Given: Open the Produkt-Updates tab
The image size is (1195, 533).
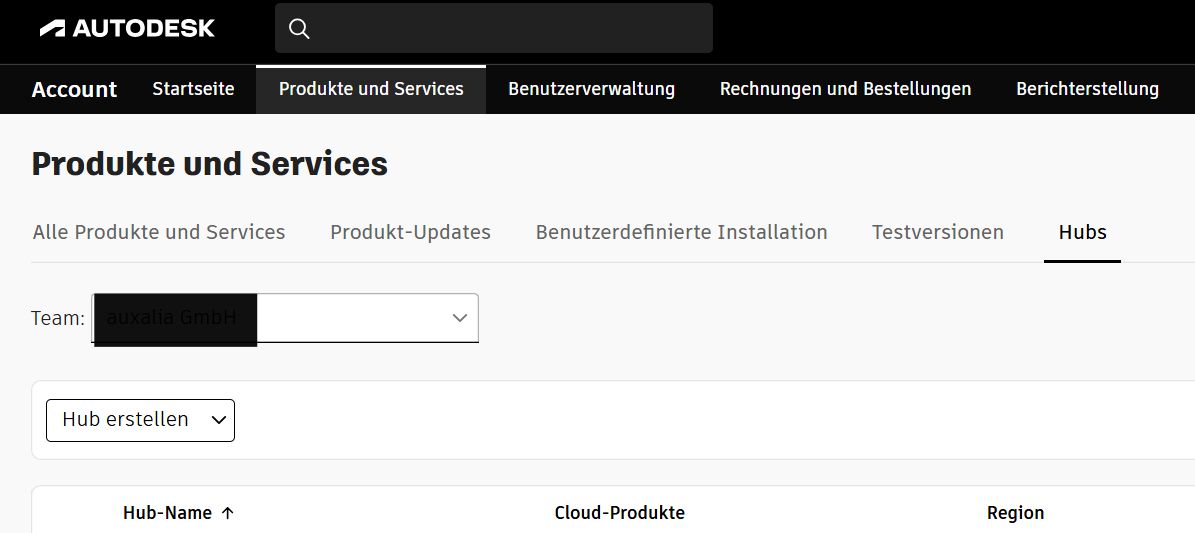Looking at the screenshot, I should (410, 232).
